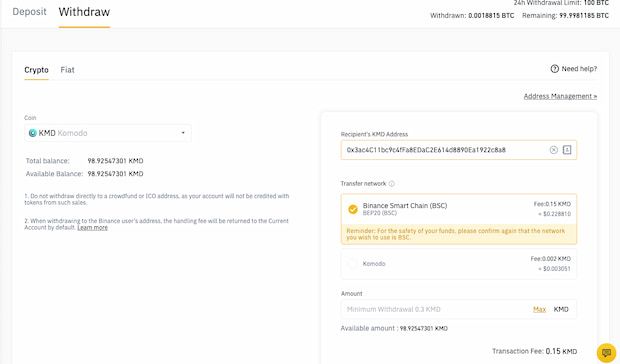Image resolution: width=620 pixels, height=364 pixels.
Task: Click the KMD coin logo icon
Action: click(x=33, y=133)
